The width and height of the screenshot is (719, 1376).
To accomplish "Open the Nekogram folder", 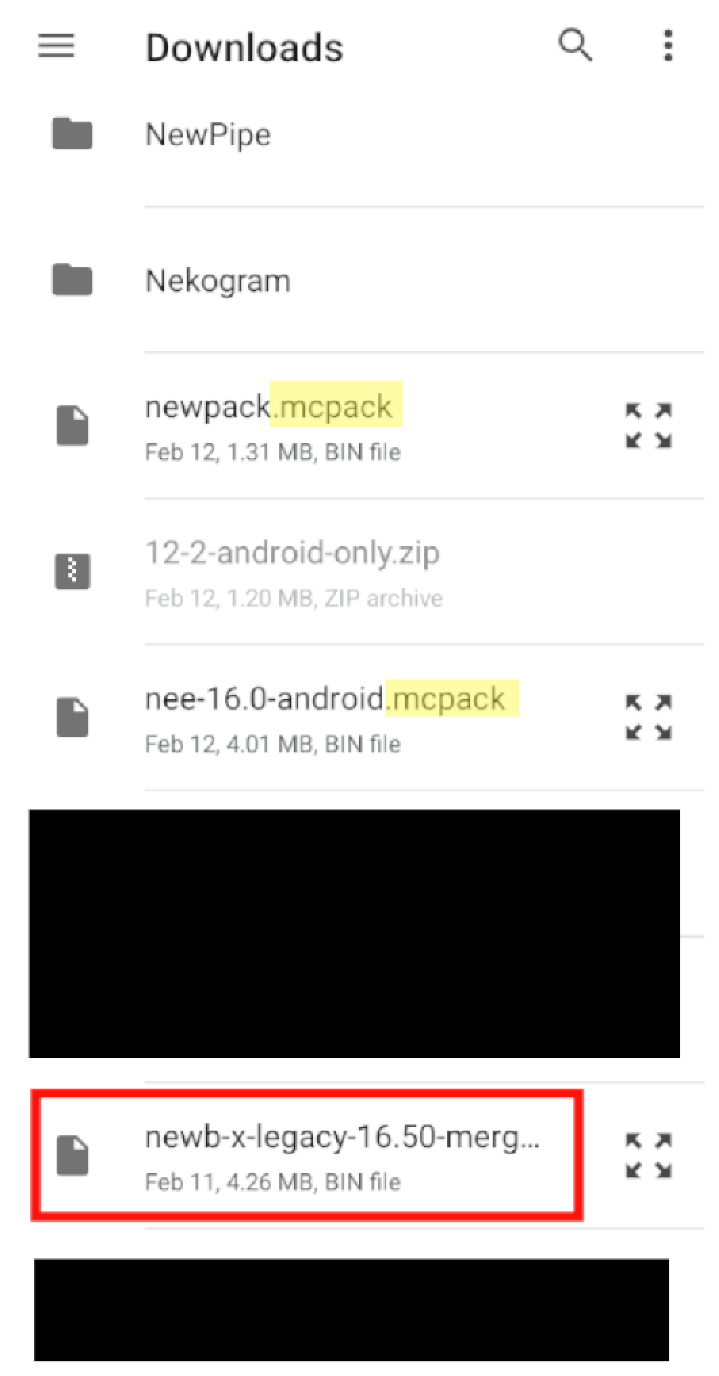I will point(218,281).
